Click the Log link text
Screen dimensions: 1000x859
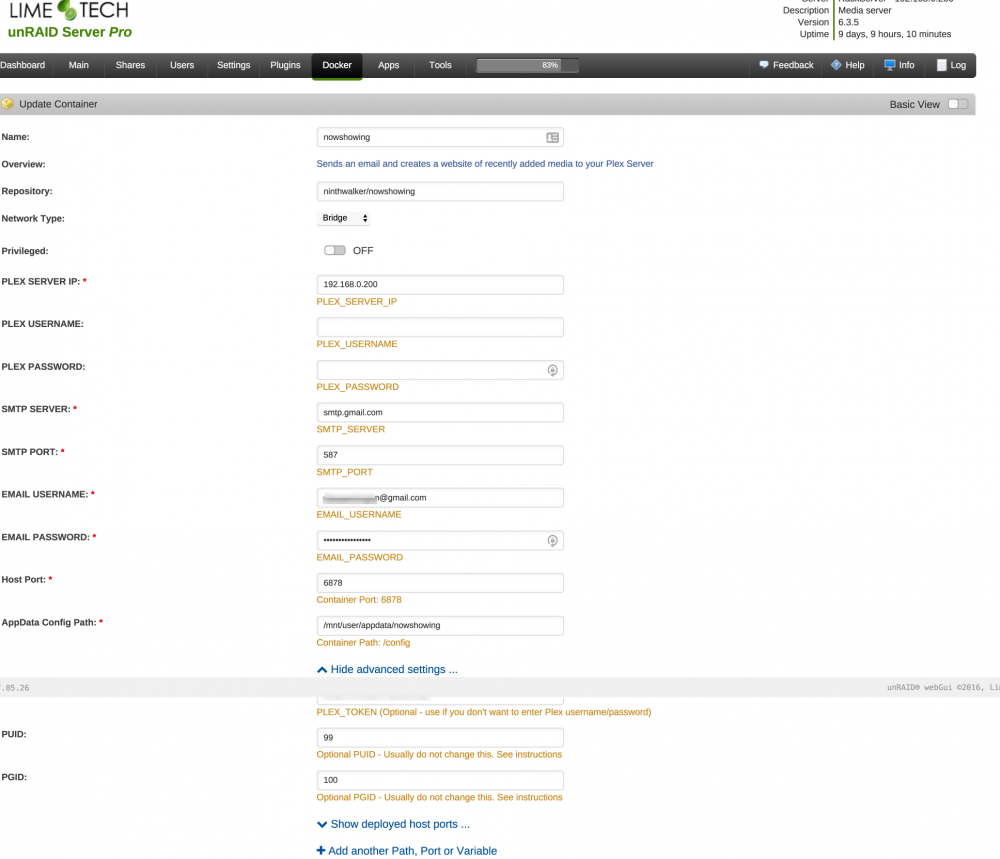(958, 65)
